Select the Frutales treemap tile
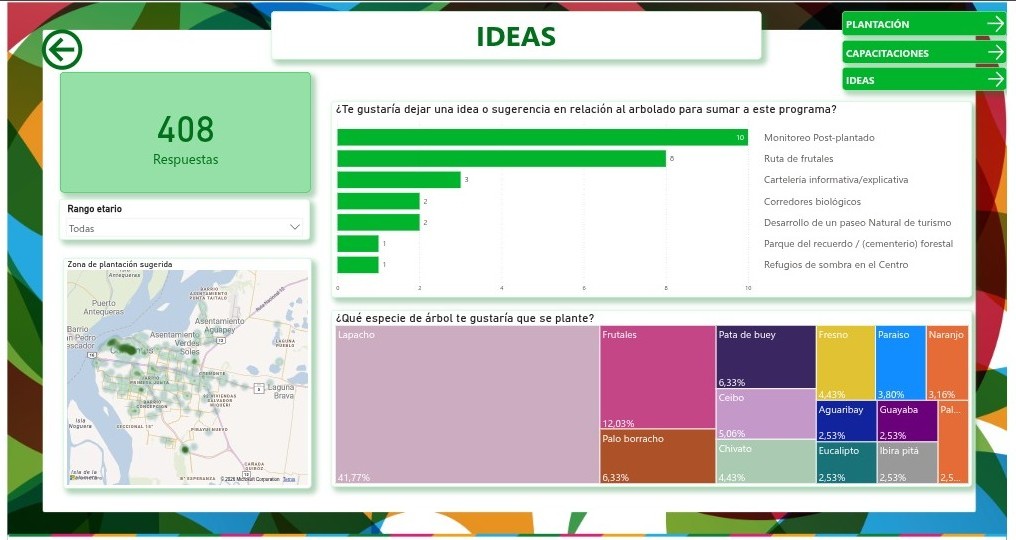The image size is (1016, 540). [x=658, y=378]
